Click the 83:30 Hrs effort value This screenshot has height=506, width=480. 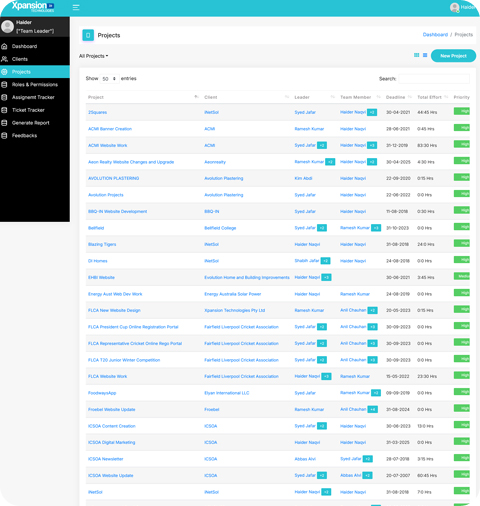(x=427, y=145)
